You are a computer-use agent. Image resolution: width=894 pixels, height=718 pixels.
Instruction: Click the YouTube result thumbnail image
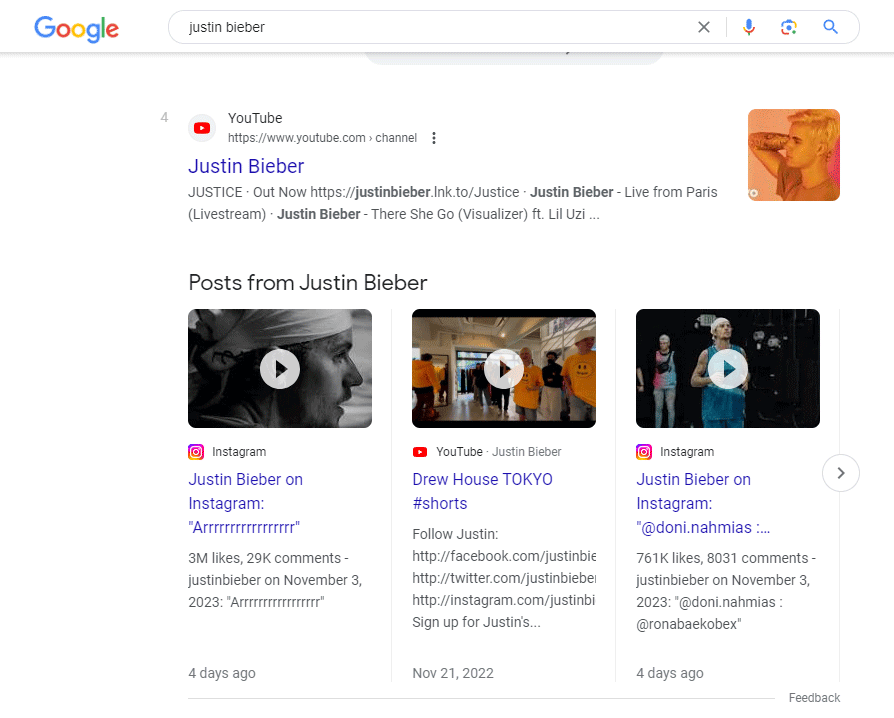click(794, 155)
